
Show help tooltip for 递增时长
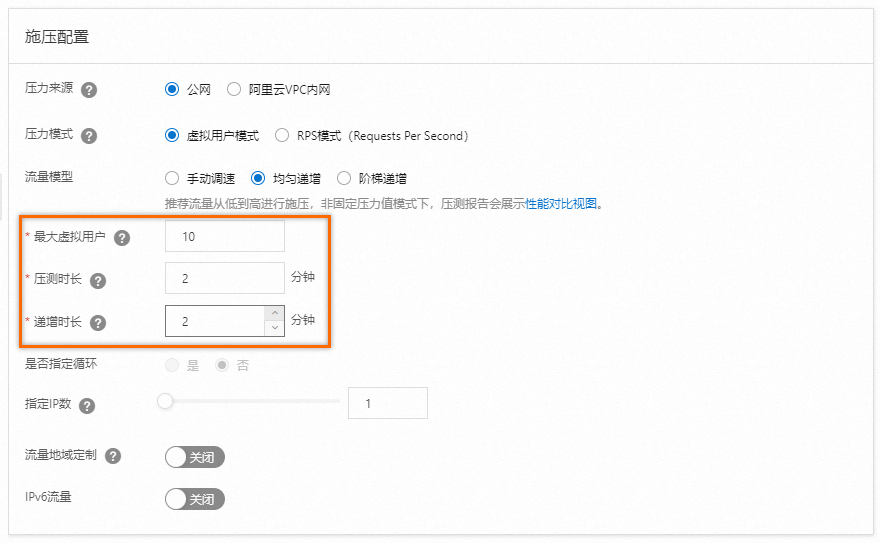(98, 323)
